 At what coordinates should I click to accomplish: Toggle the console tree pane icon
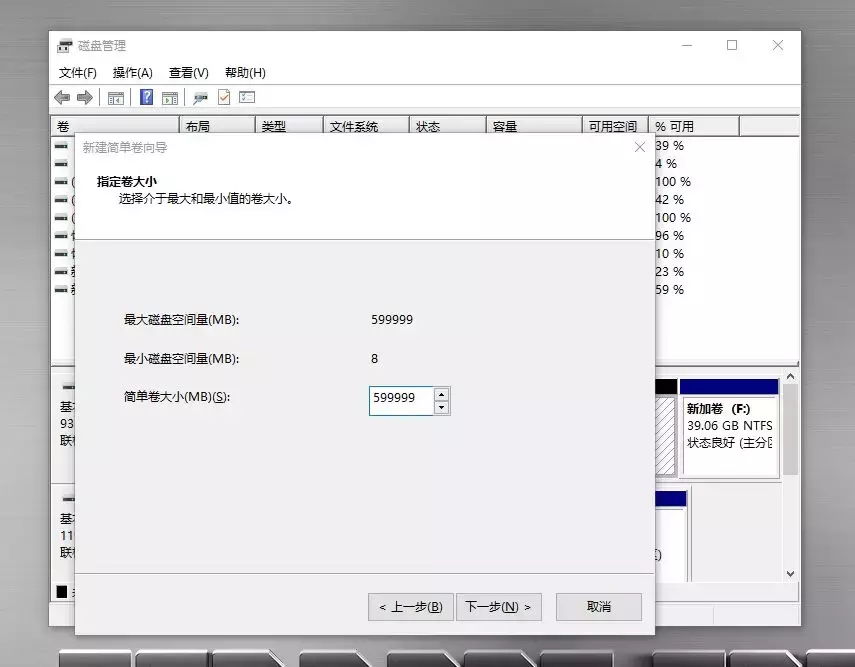[115, 97]
